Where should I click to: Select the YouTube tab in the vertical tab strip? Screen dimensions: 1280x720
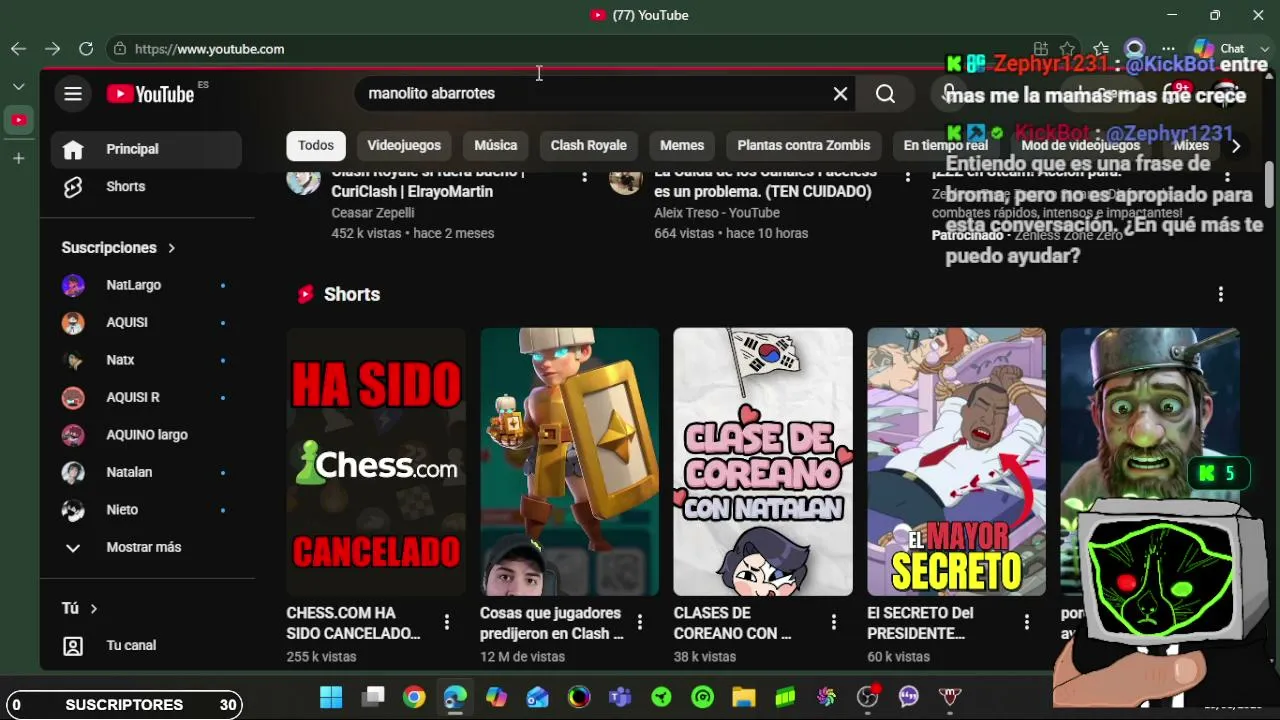[18, 120]
